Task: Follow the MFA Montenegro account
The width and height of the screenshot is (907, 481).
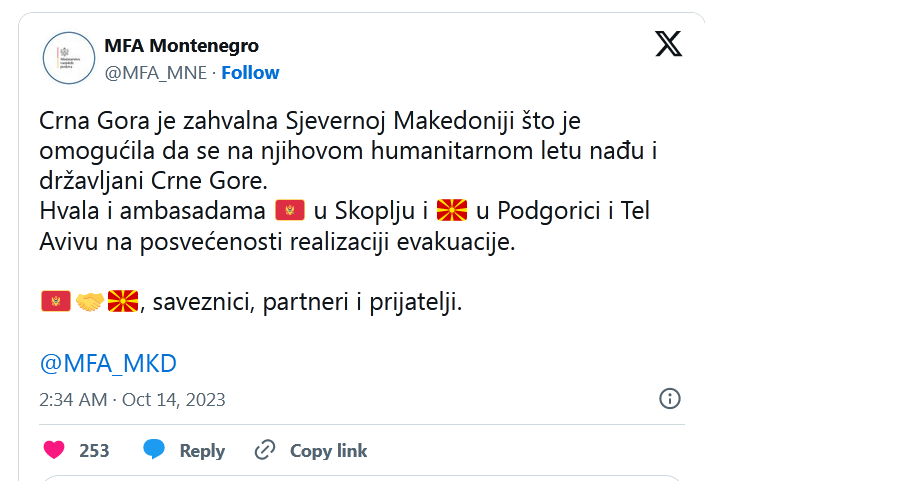Action: pyautogui.click(x=250, y=73)
